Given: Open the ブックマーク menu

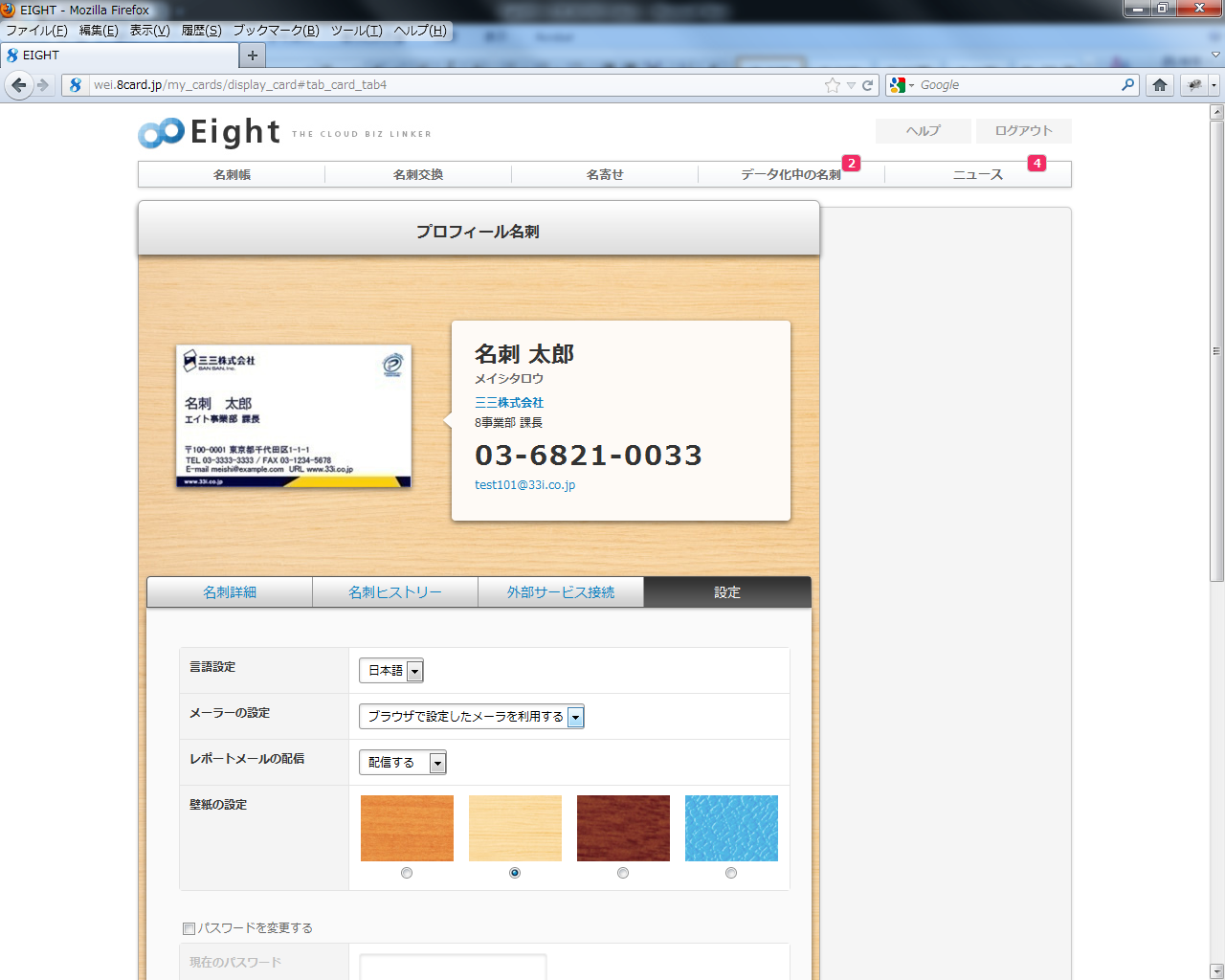Looking at the screenshot, I should click(277, 31).
